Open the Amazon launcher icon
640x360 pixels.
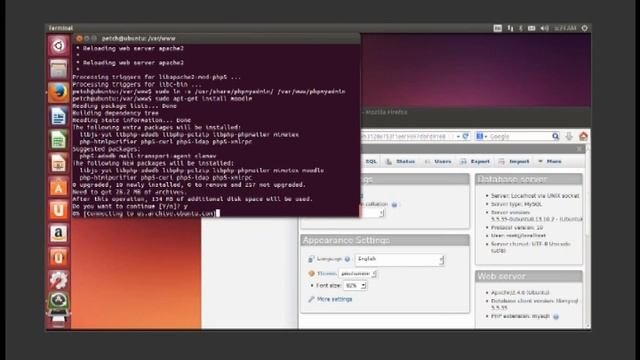[x=58, y=233]
